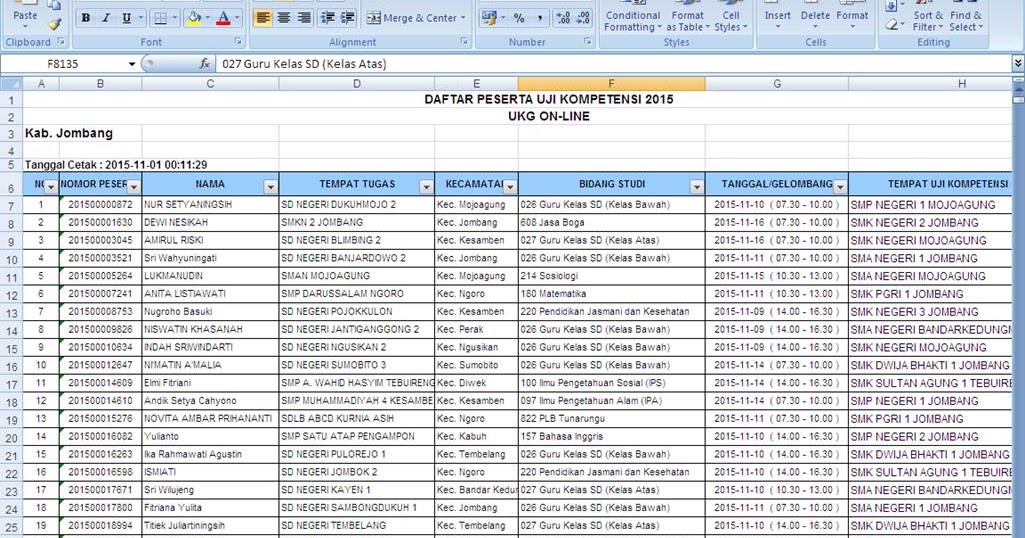
Task: Select column D header
Action: coord(356,84)
